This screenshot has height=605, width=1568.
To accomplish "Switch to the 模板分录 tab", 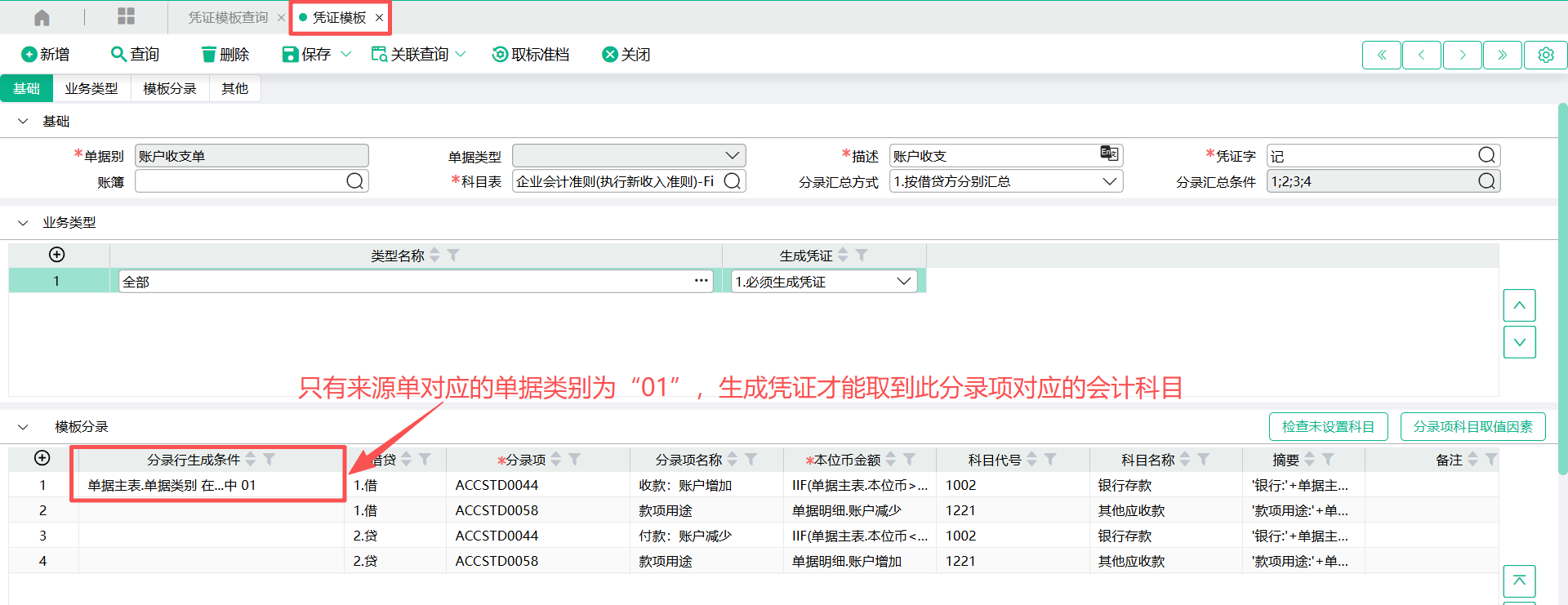I will 170,88.
